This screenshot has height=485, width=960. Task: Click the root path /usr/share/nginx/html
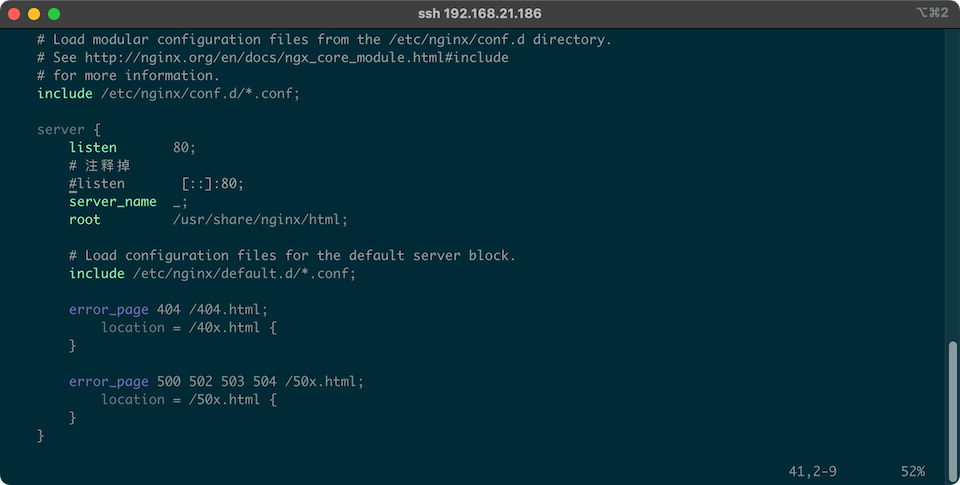click(260, 220)
